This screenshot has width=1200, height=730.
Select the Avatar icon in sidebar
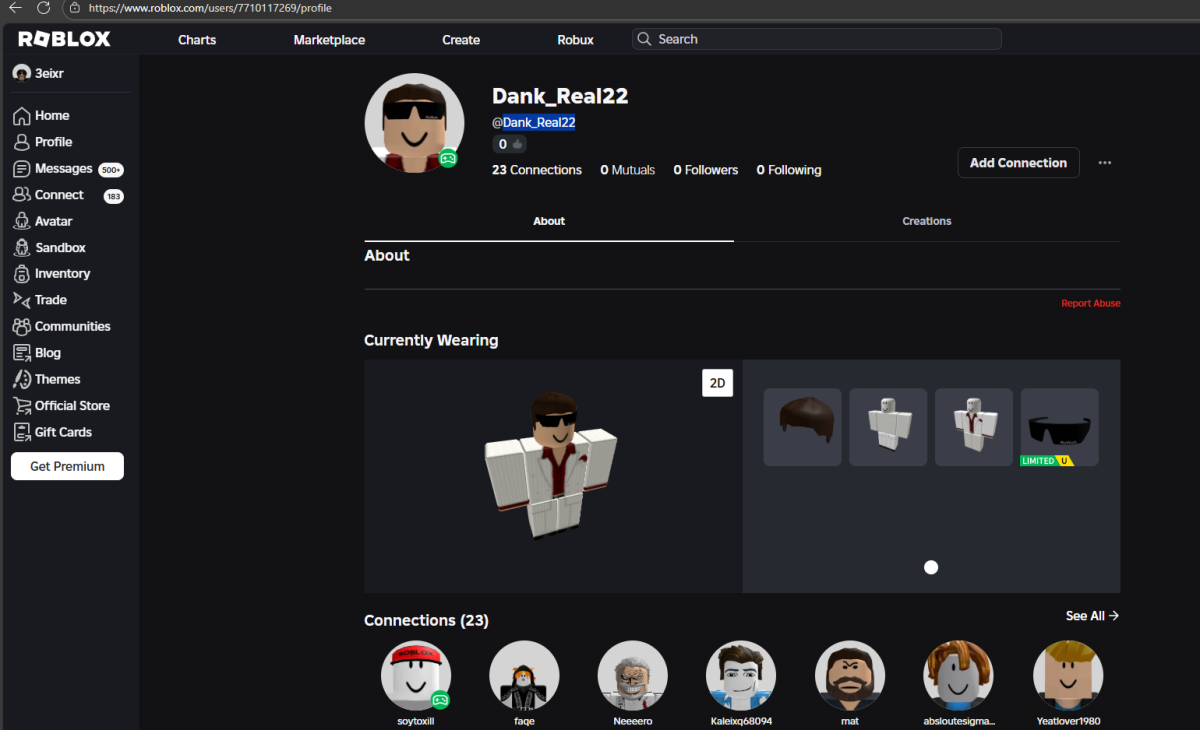(21, 221)
